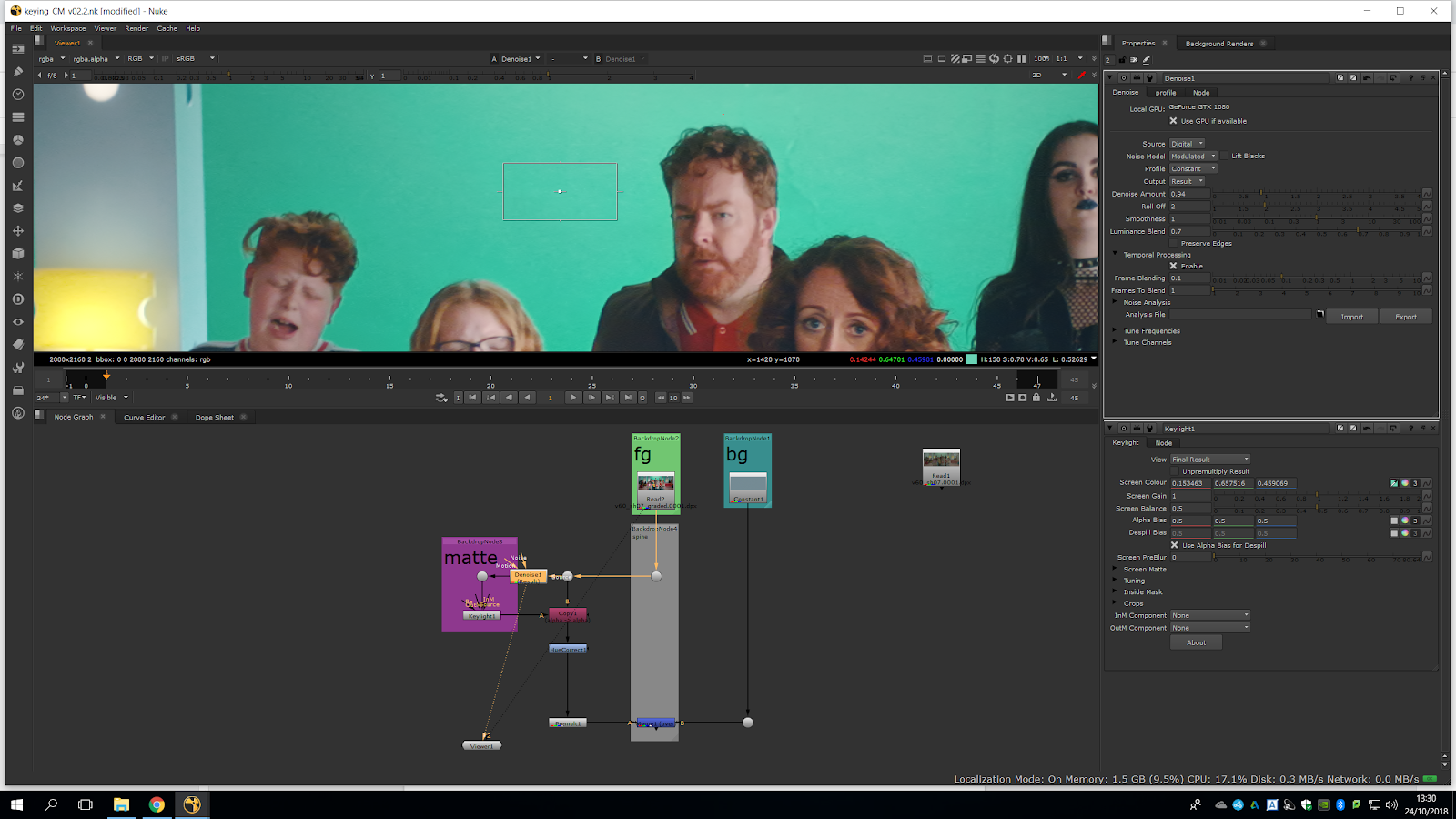1456x819 pixels.
Task: Open the Time nodes clock icon
Action: pos(17,95)
